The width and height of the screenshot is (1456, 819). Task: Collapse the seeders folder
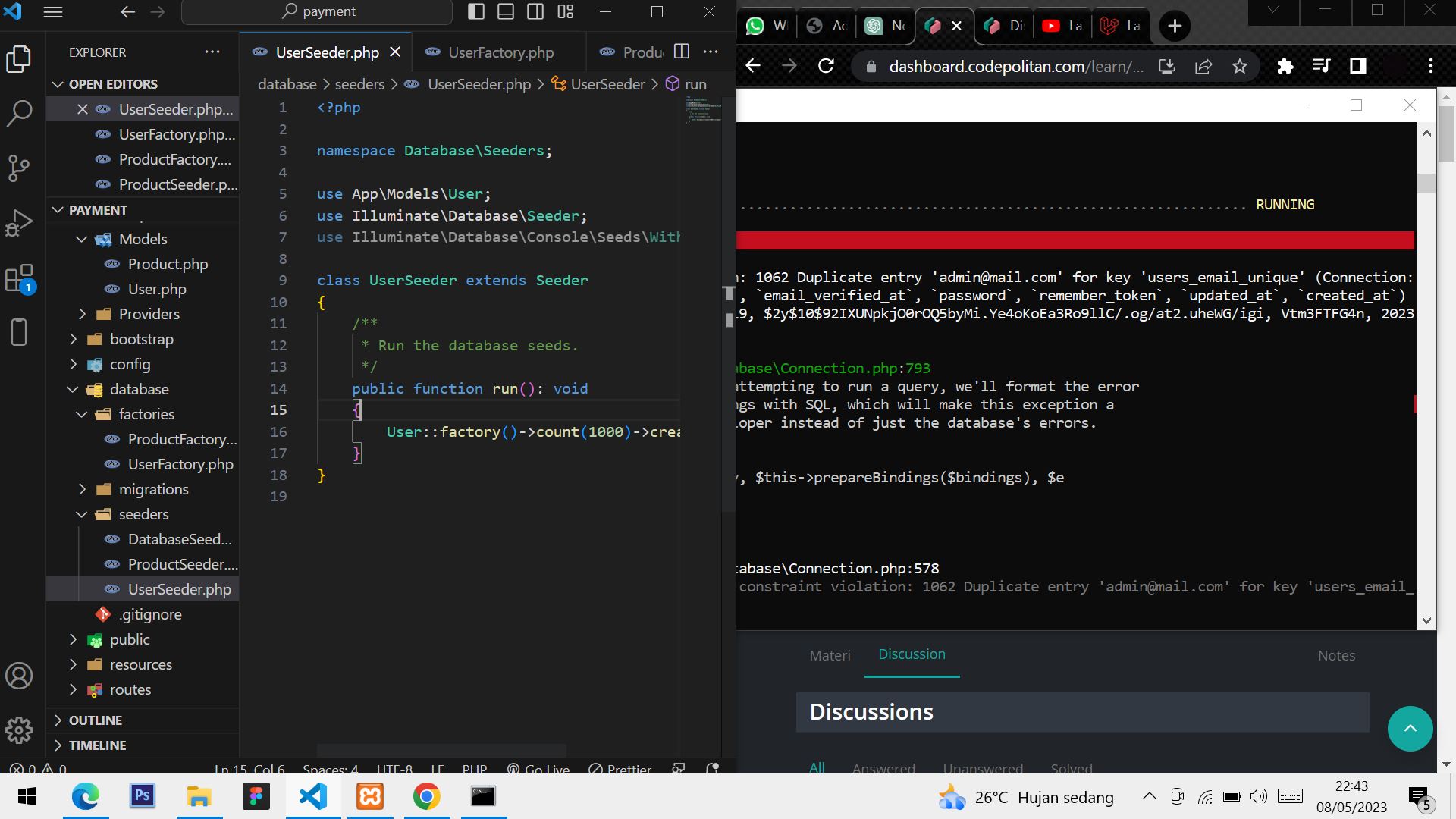pos(143,514)
